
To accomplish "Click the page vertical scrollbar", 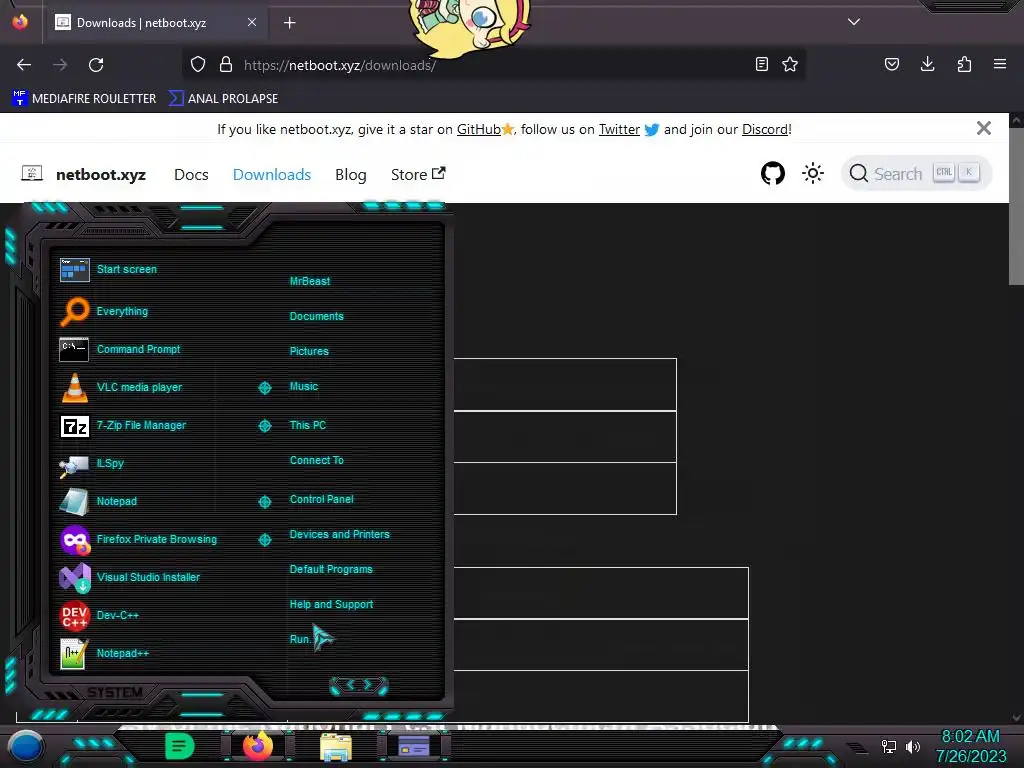I will 1016,206.
